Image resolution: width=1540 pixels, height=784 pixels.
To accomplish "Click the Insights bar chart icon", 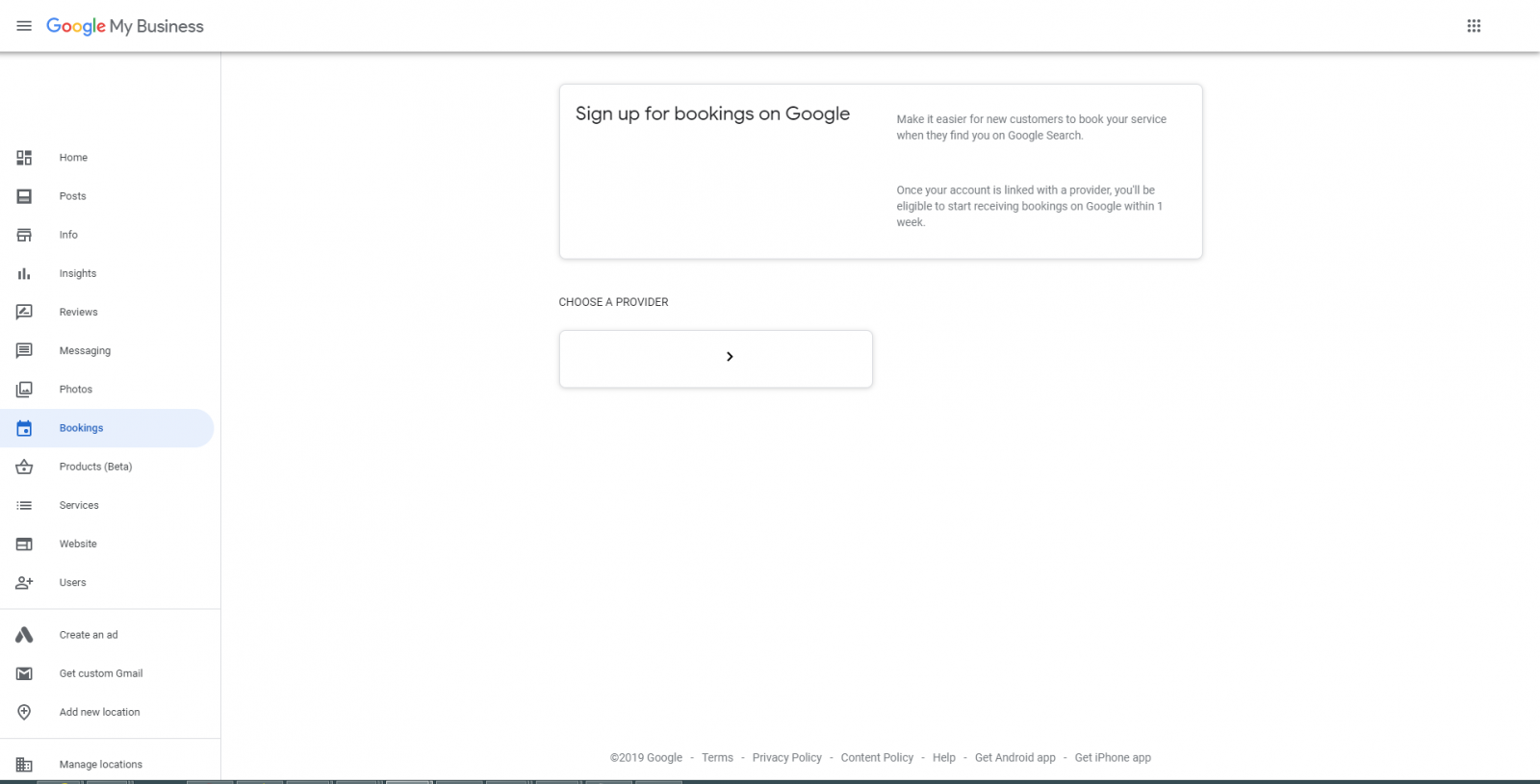I will (x=24, y=274).
